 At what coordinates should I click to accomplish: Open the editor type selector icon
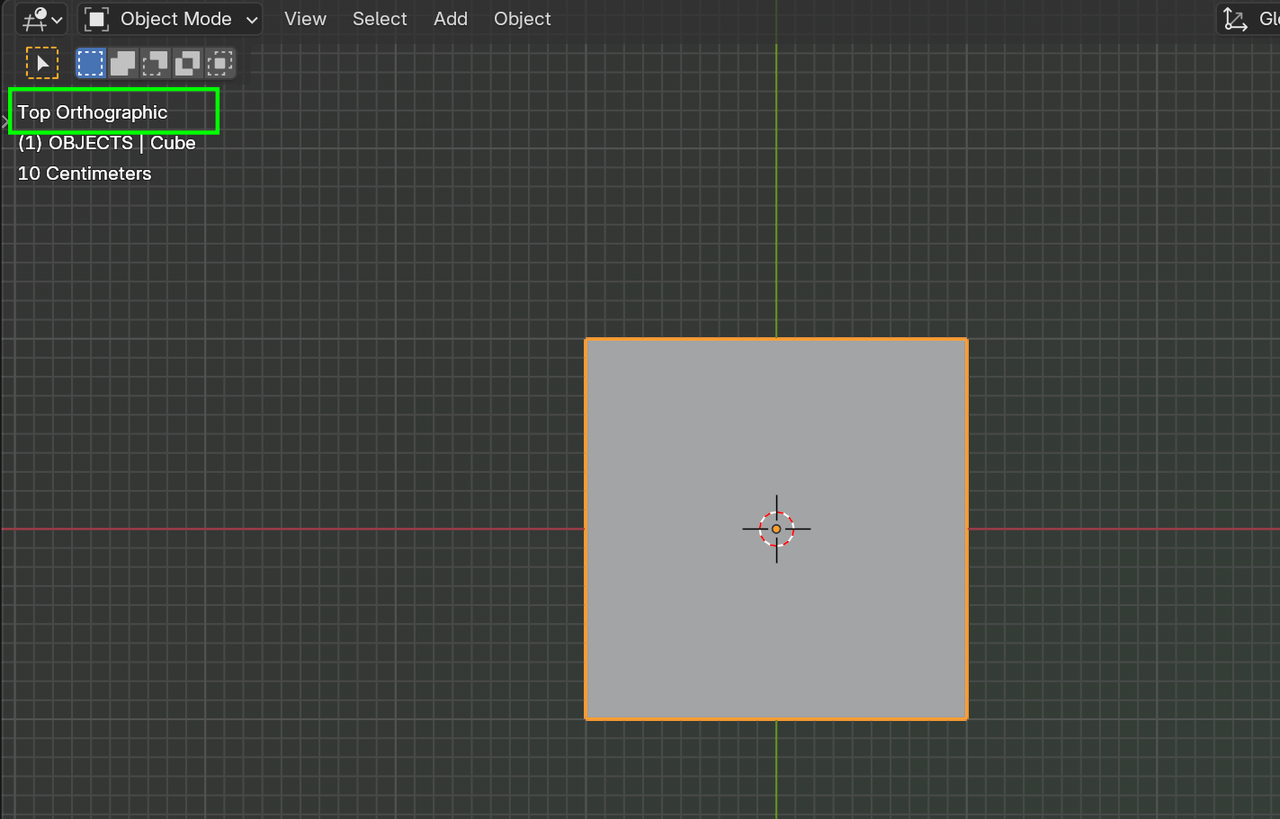point(40,19)
